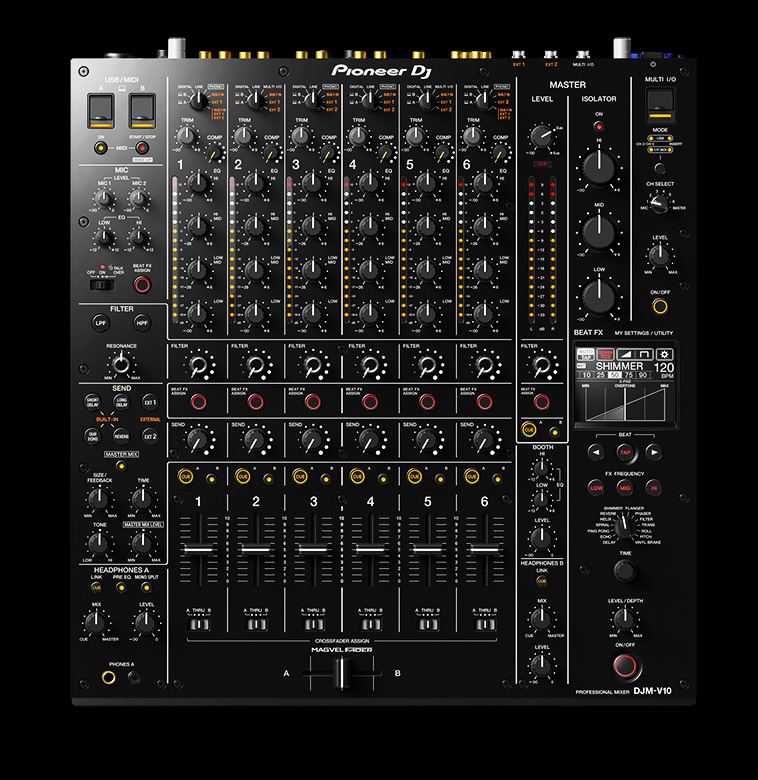Click the Multi I/O CH SELECT knob

(x=660, y=204)
